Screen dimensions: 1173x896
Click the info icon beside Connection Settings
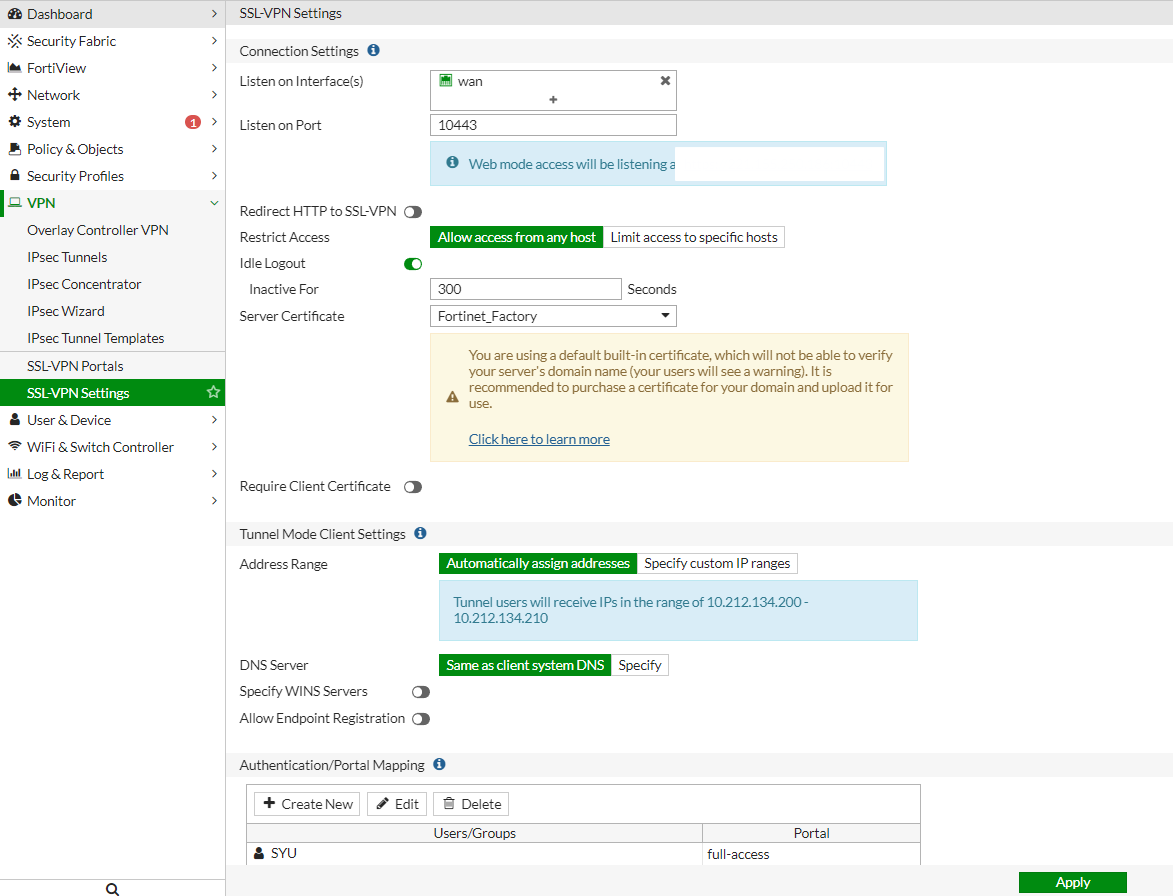click(x=373, y=50)
